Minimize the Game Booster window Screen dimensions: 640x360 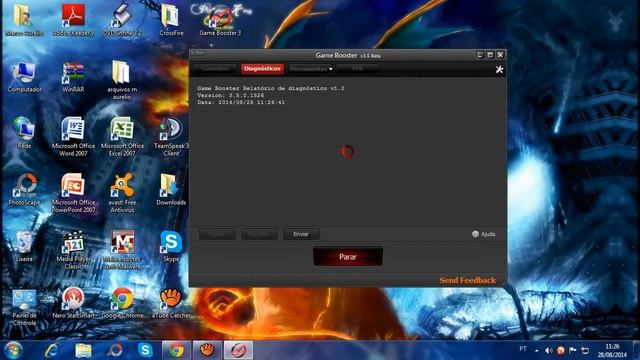pyautogui.click(x=480, y=55)
